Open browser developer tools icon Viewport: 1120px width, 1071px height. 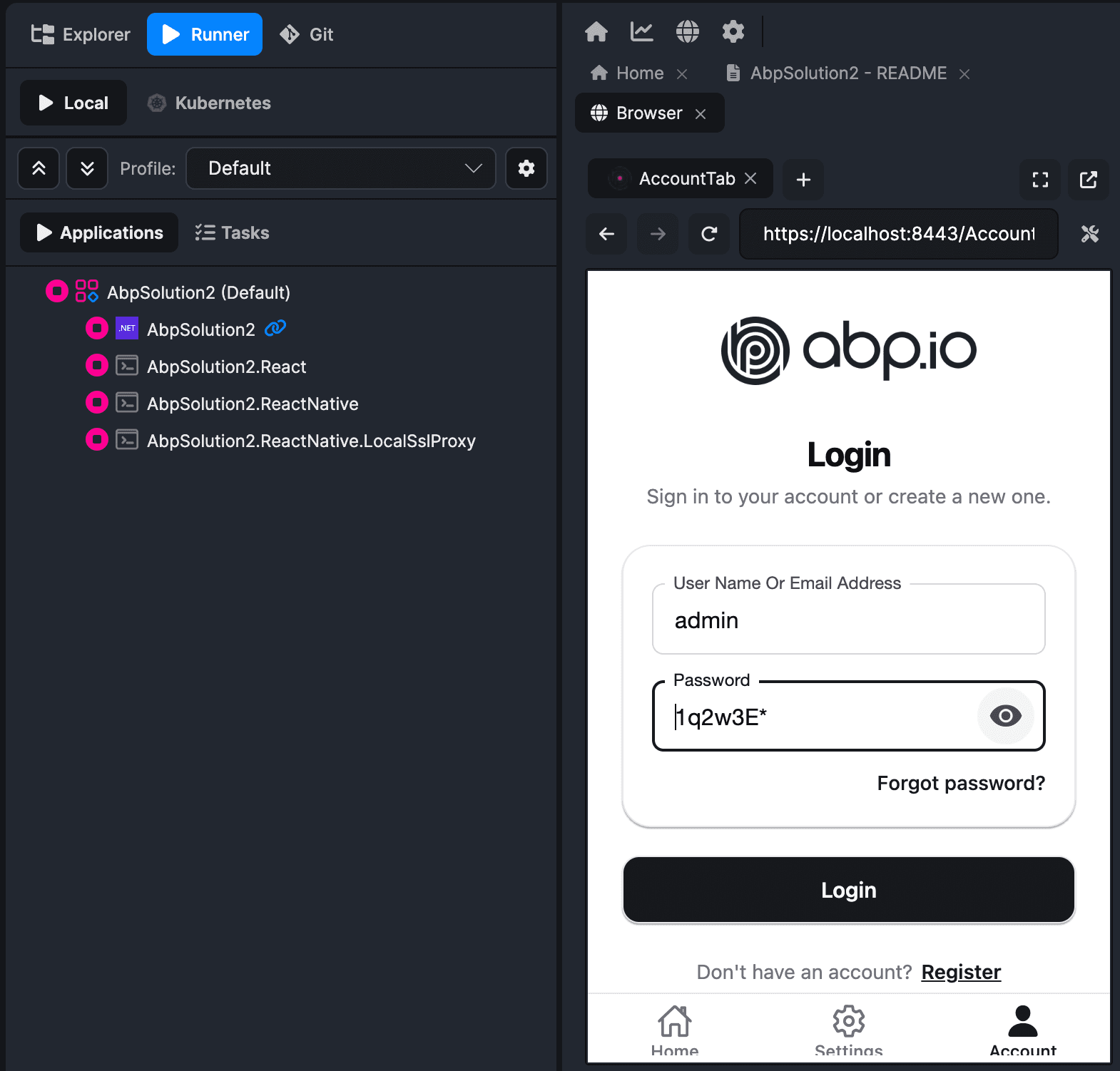point(1089,233)
